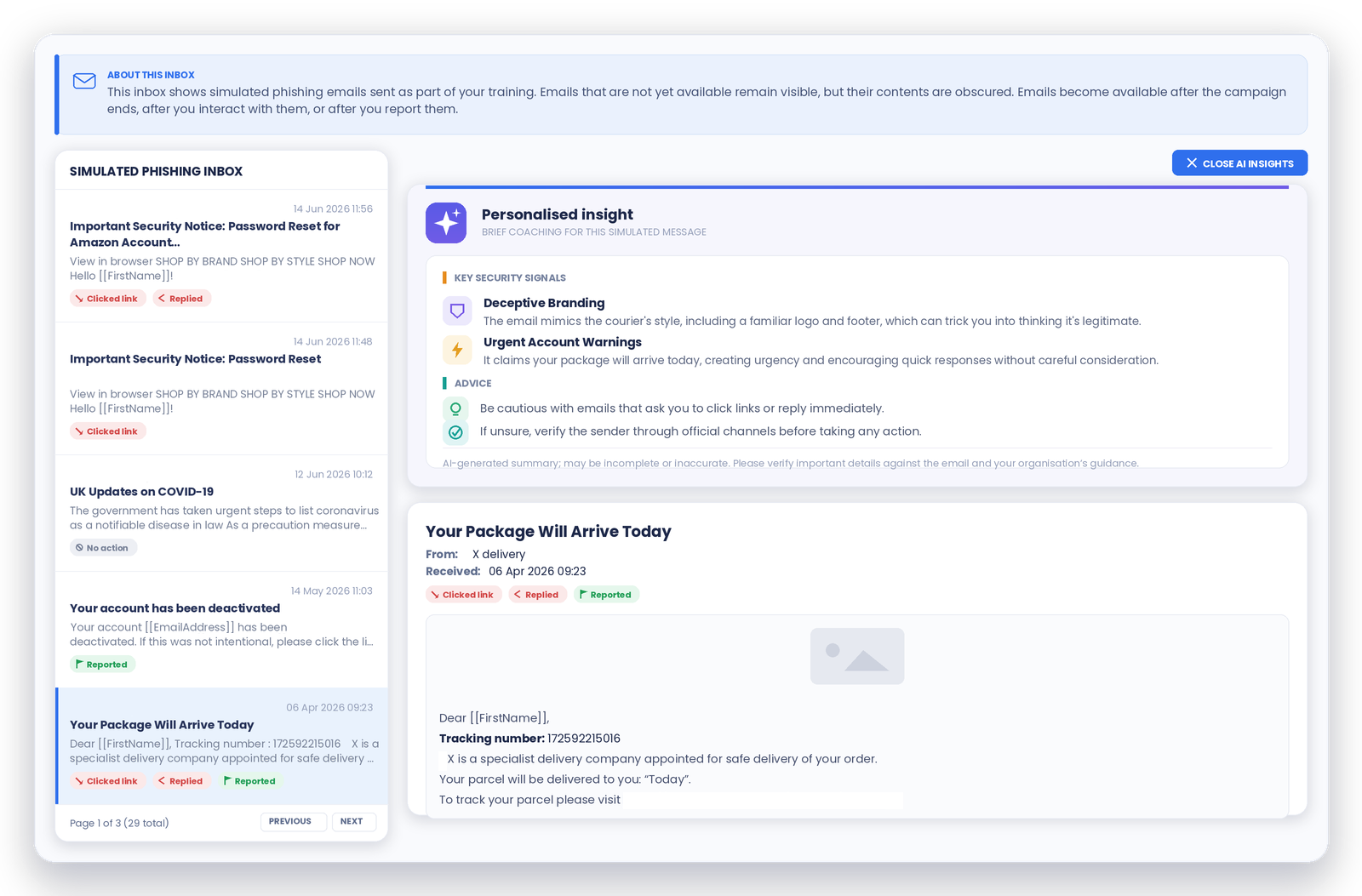This screenshot has width=1362, height=896.
Task: Click Clicked link tag on package email in list
Action: [x=107, y=781]
